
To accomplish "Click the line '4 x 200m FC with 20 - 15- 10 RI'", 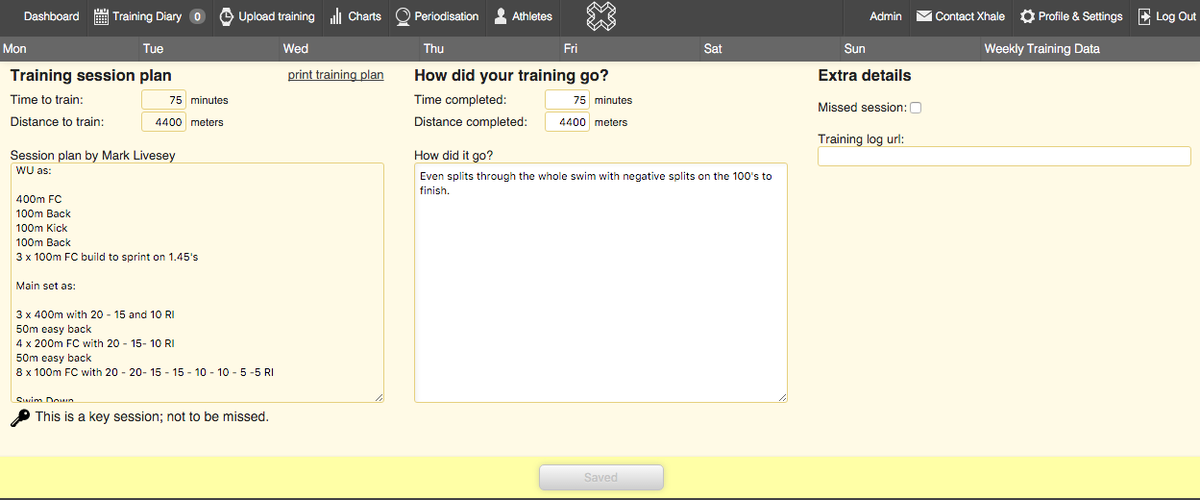I will [x=96, y=343].
